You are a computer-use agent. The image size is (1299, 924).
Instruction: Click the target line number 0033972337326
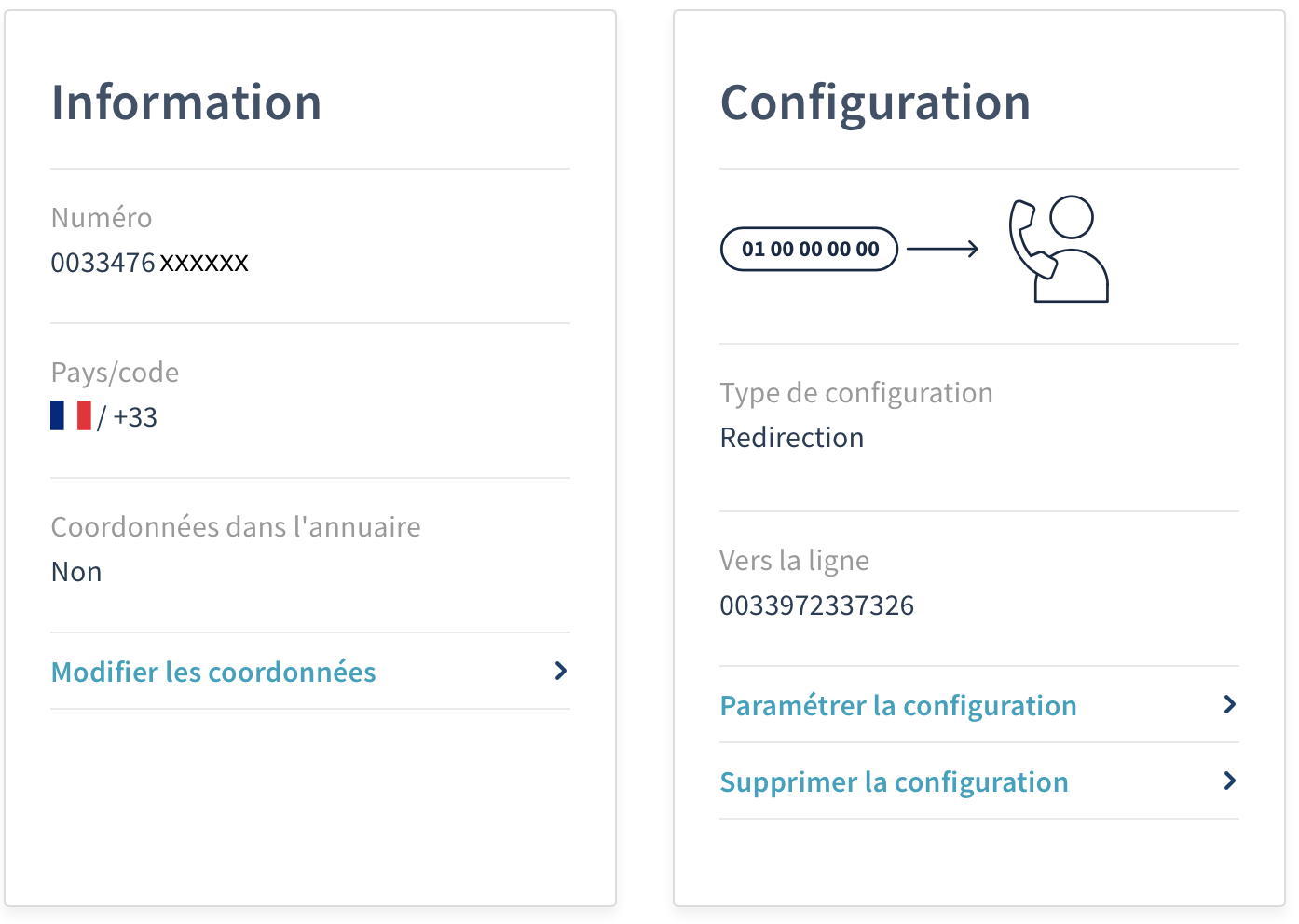point(816,605)
